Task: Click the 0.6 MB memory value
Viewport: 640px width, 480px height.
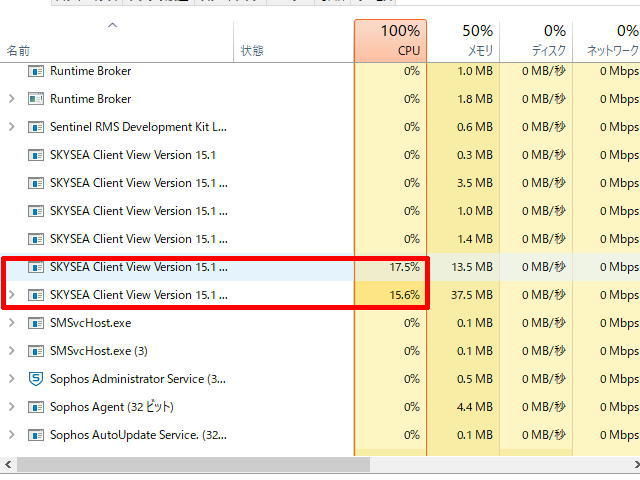Action: (x=475, y=127)
